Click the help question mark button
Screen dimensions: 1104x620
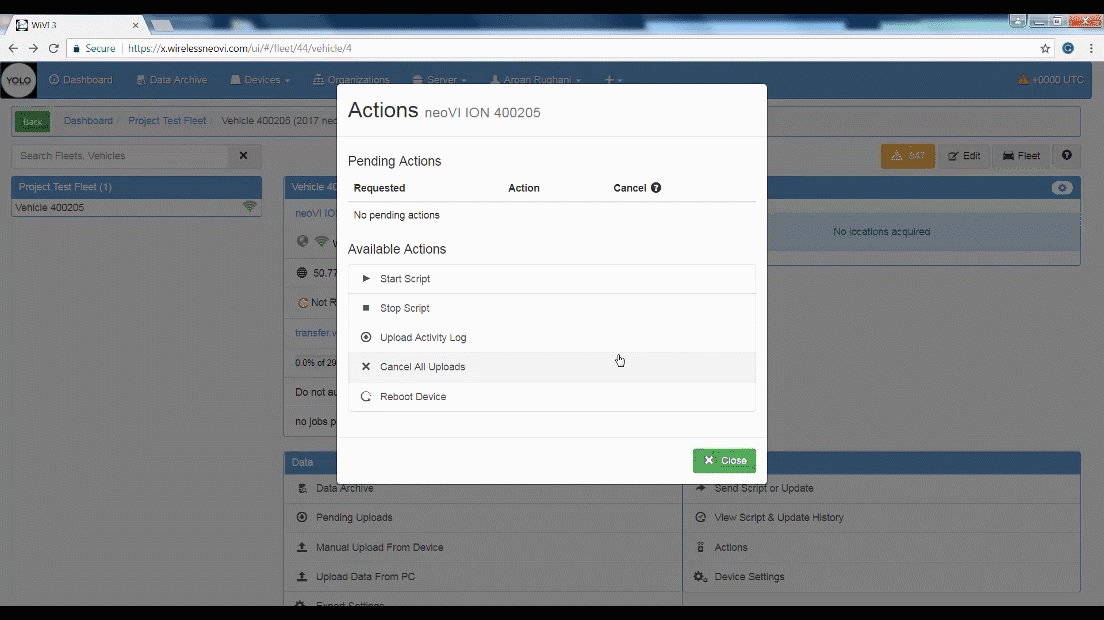pos(1067,156)
